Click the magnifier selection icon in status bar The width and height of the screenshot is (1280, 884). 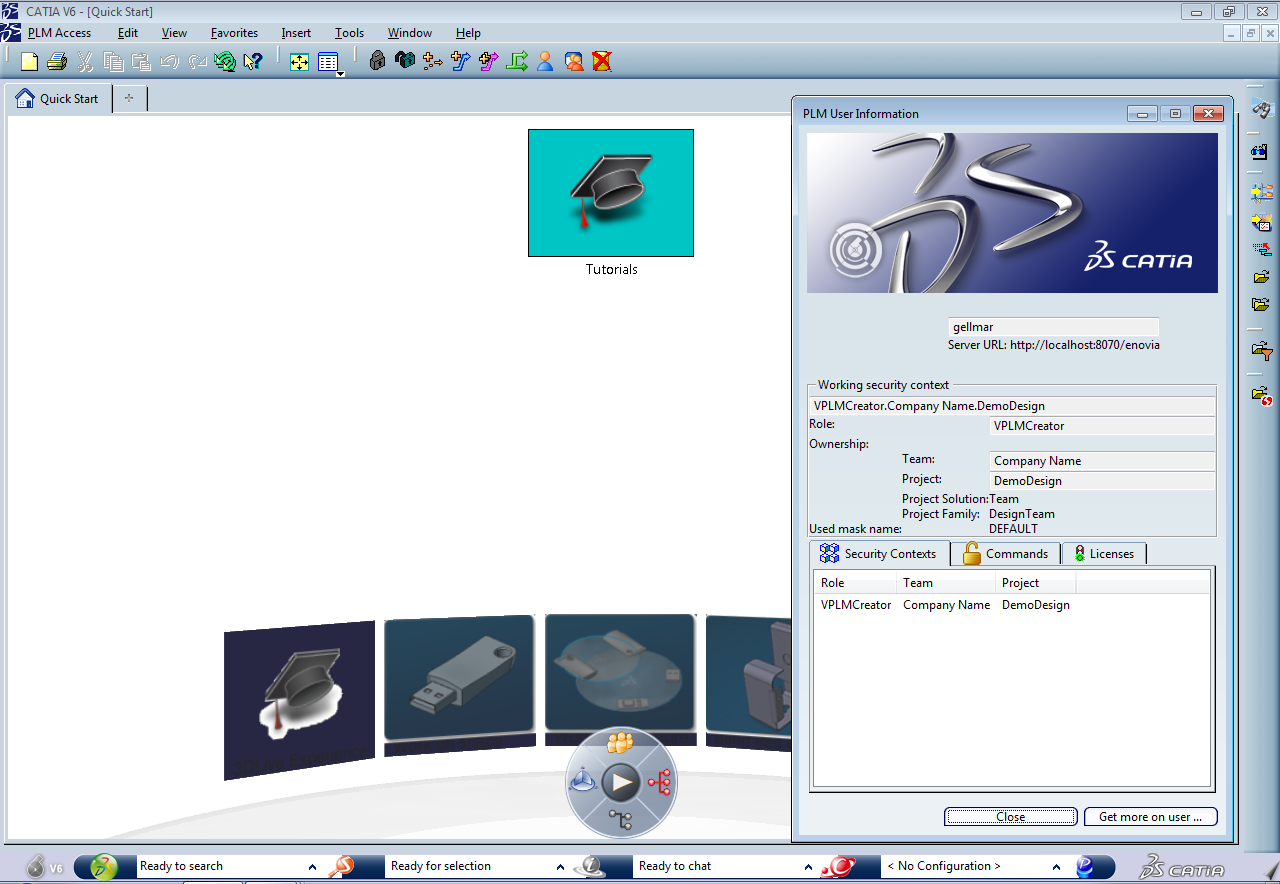(341, 866)
